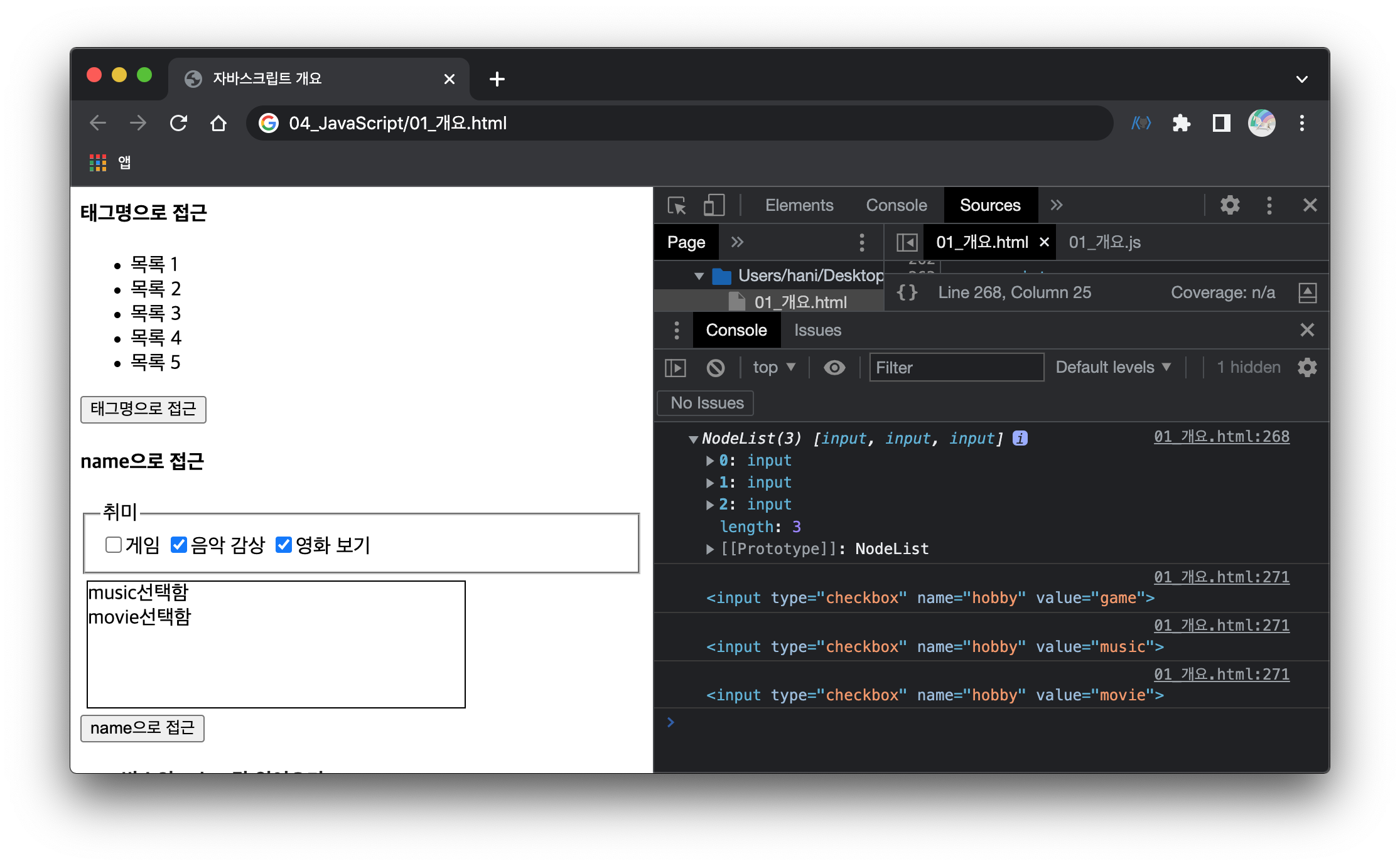This screenshot has width=1400, height=866.
Task: Toggle the device toolbar icon
Action: tap(714, 205)
